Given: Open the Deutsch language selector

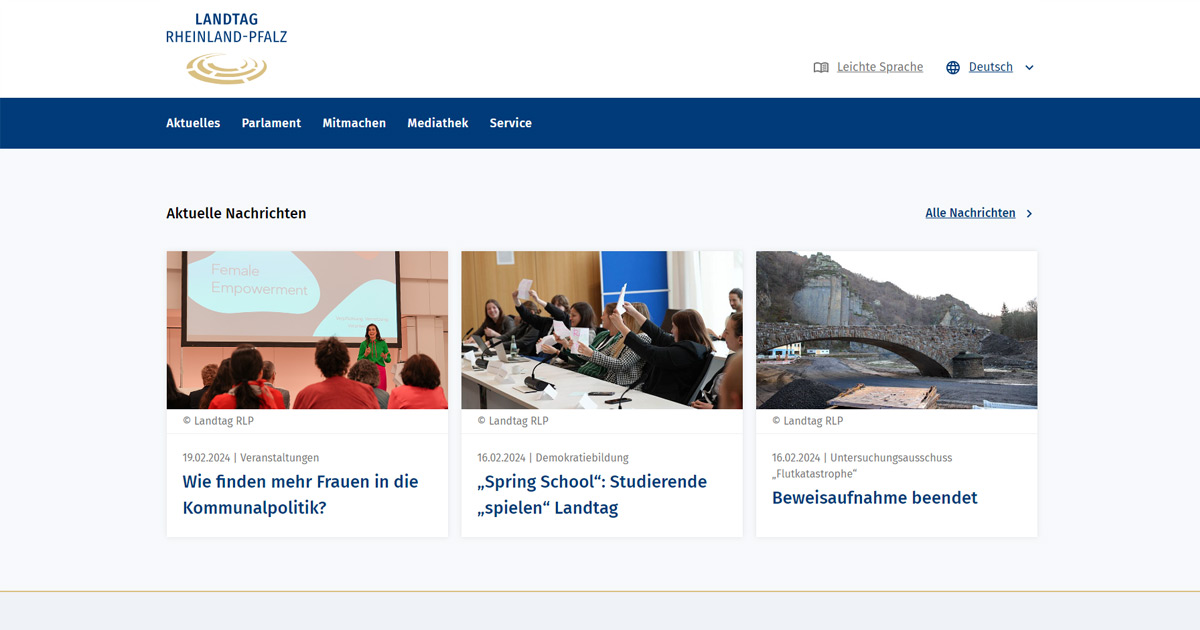Looking at the screenshot, I should (x=990, y=67).
